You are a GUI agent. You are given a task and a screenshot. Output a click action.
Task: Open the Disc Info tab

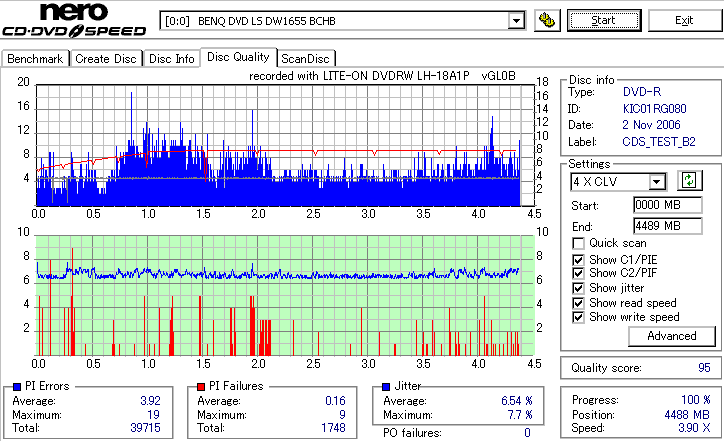pos(171,59)
